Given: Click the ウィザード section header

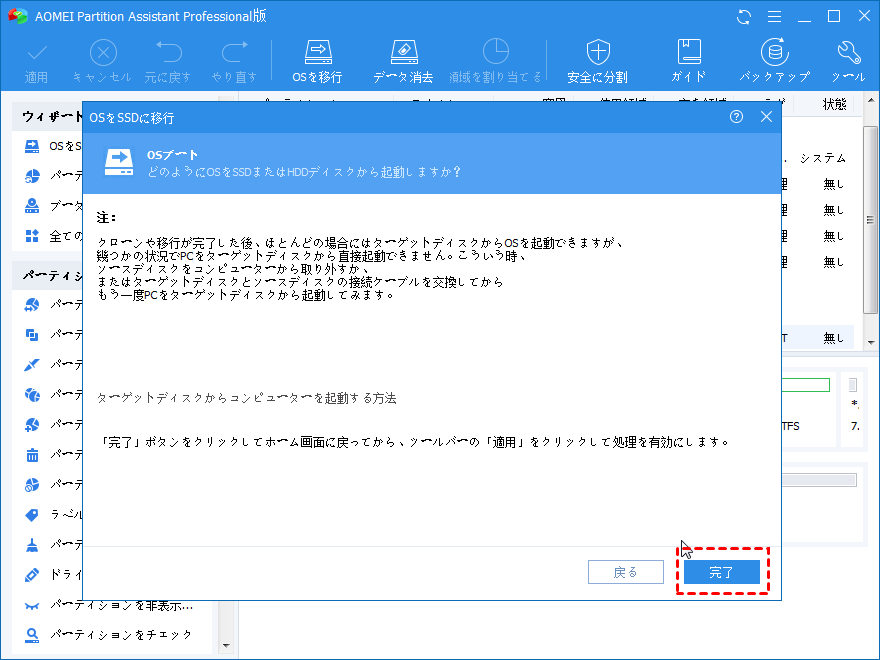Looking at the screenshot, I should [x=52, y=117].
